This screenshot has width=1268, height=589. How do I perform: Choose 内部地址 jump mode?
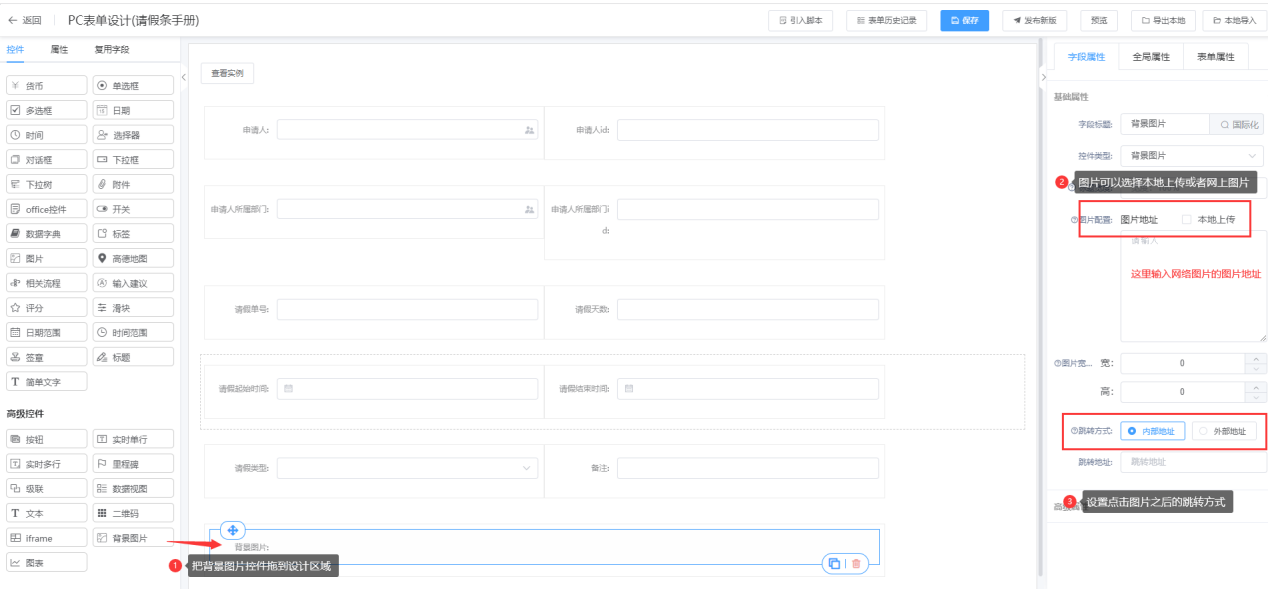[x=1153, y=431]
